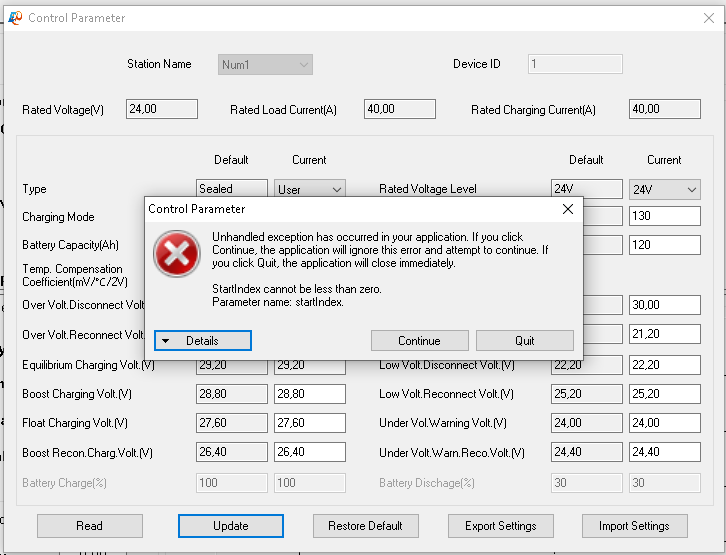Click the red error icon
The height and width of the screenshot is (555, 726).
(176, 254)
